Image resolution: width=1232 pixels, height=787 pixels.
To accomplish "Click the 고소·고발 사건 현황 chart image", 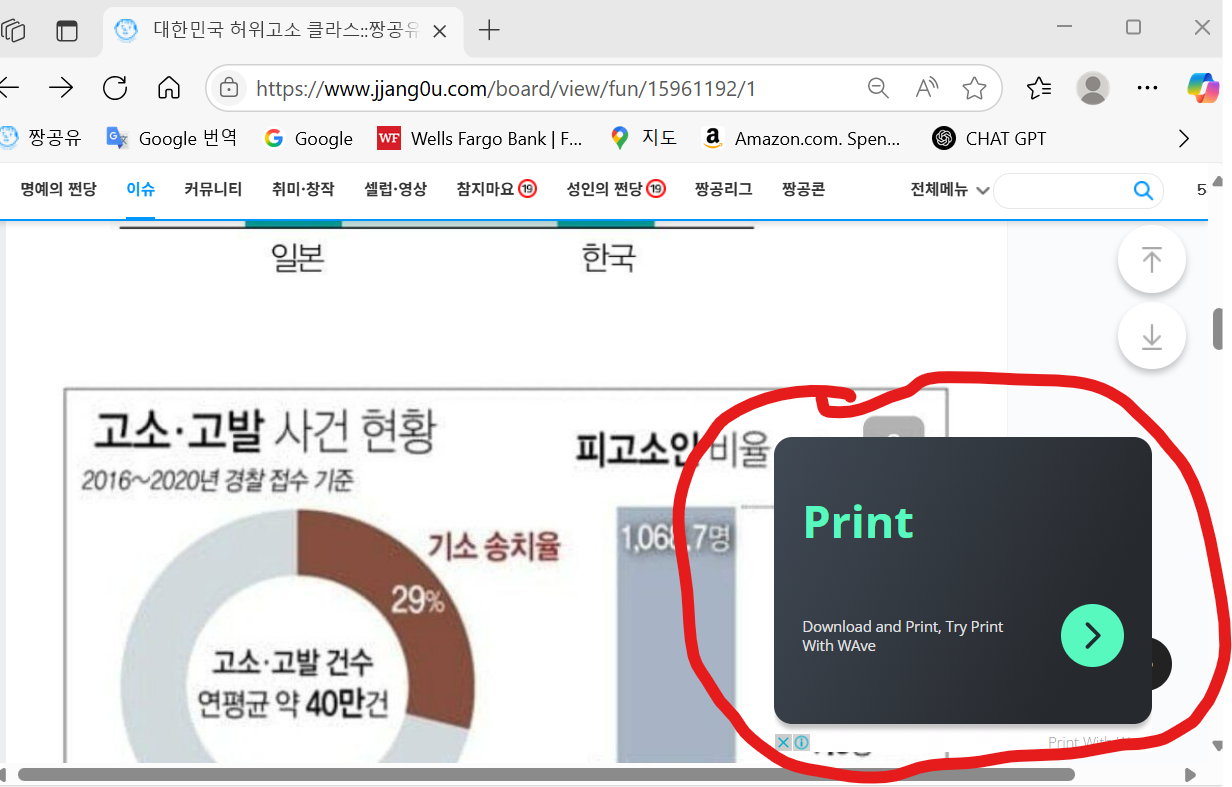I will pyautogui.click(x=504, y=575).
